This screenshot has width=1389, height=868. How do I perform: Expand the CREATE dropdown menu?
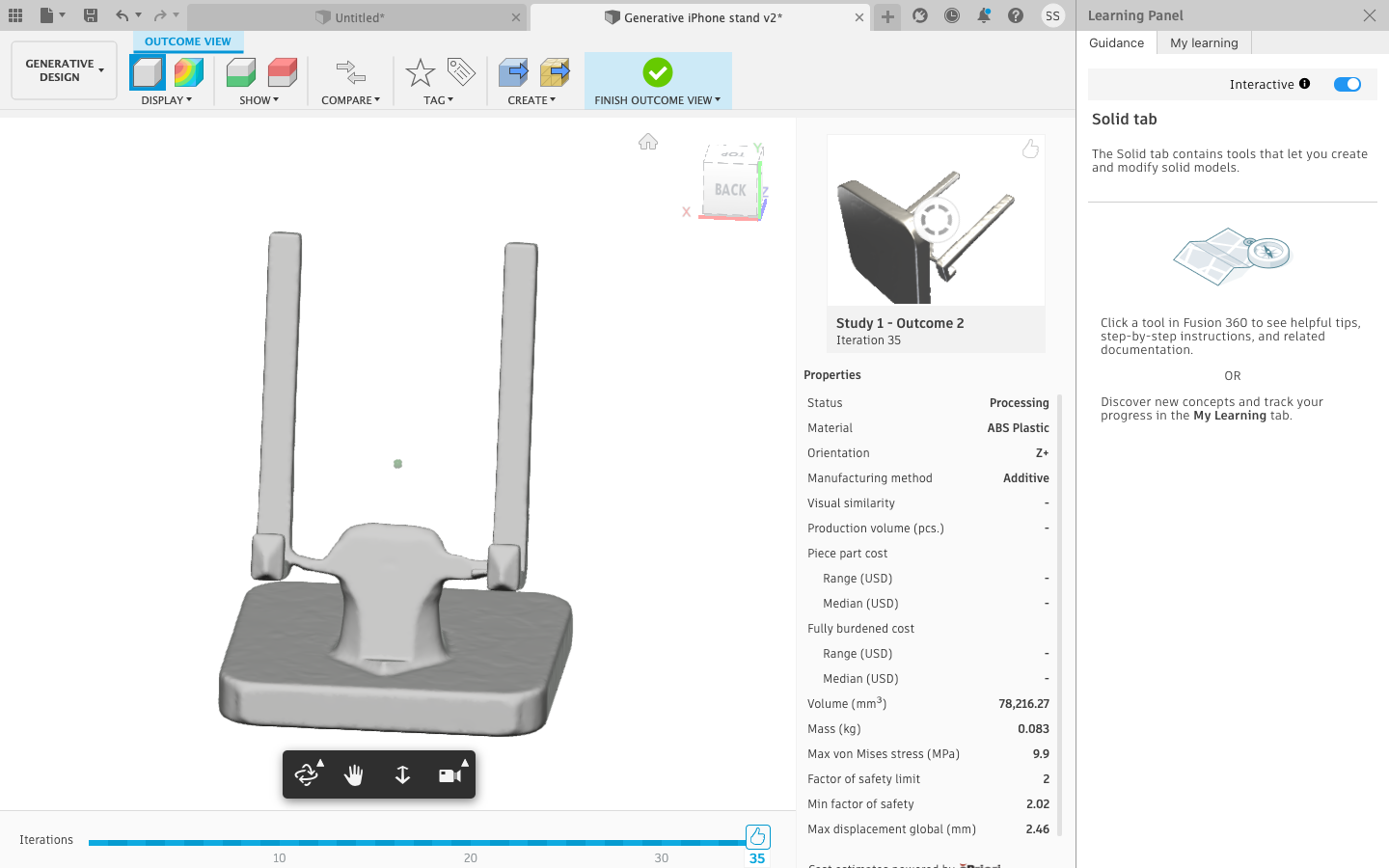(532, 100)
